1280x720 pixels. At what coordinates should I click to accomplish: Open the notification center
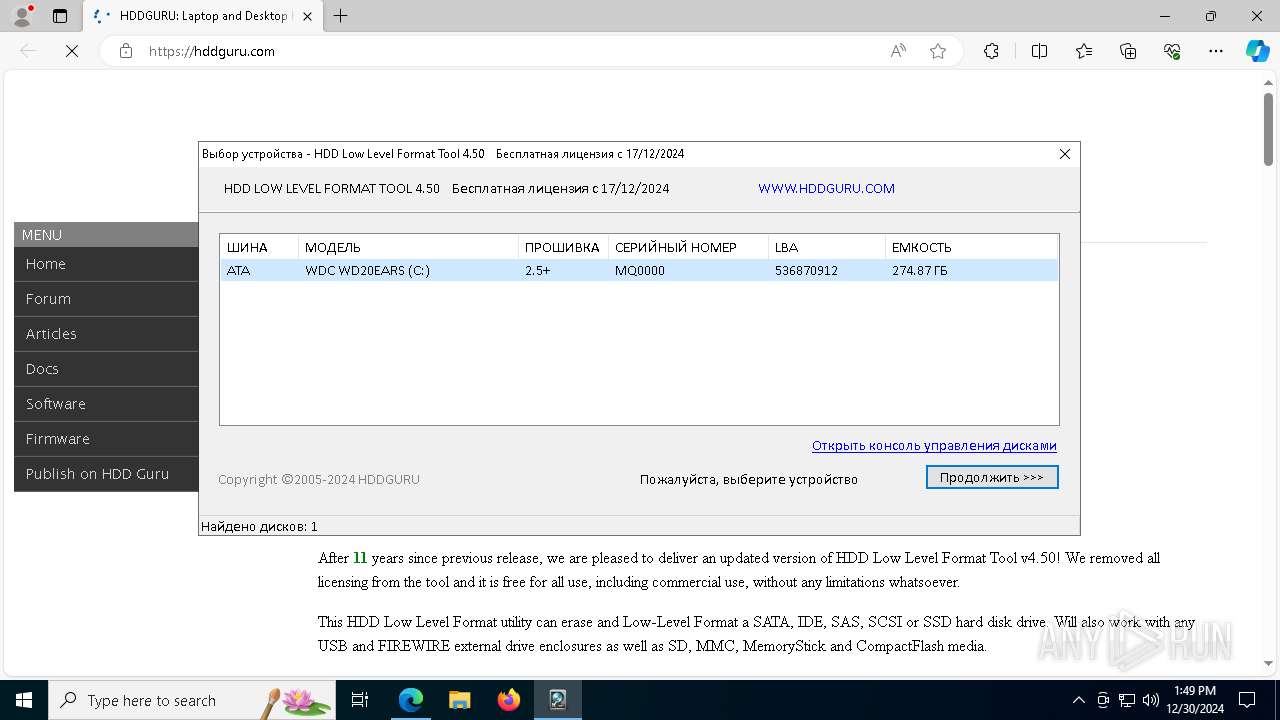pyautogui.click(x=1247, y=700)
